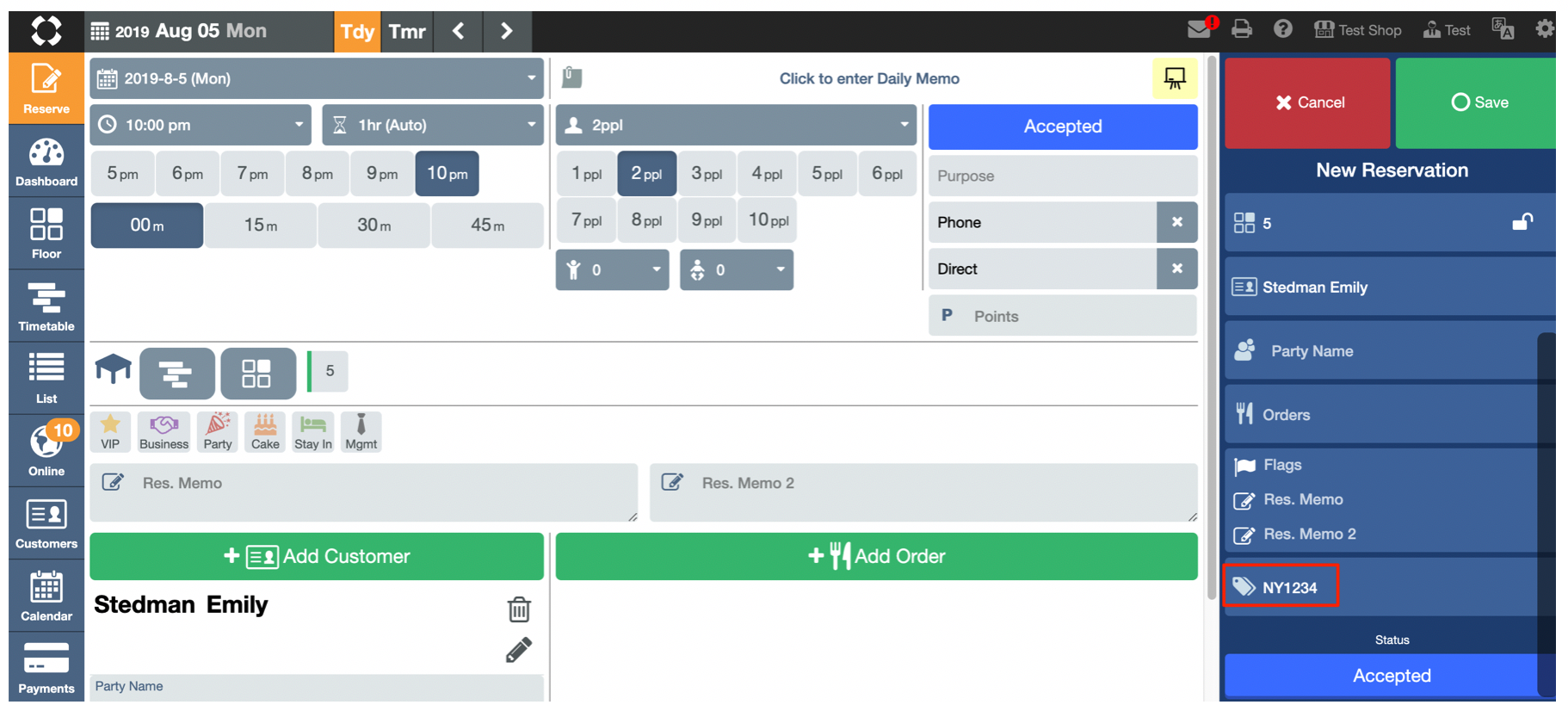Click the printer icon in top bar

tap(1242, 29)
